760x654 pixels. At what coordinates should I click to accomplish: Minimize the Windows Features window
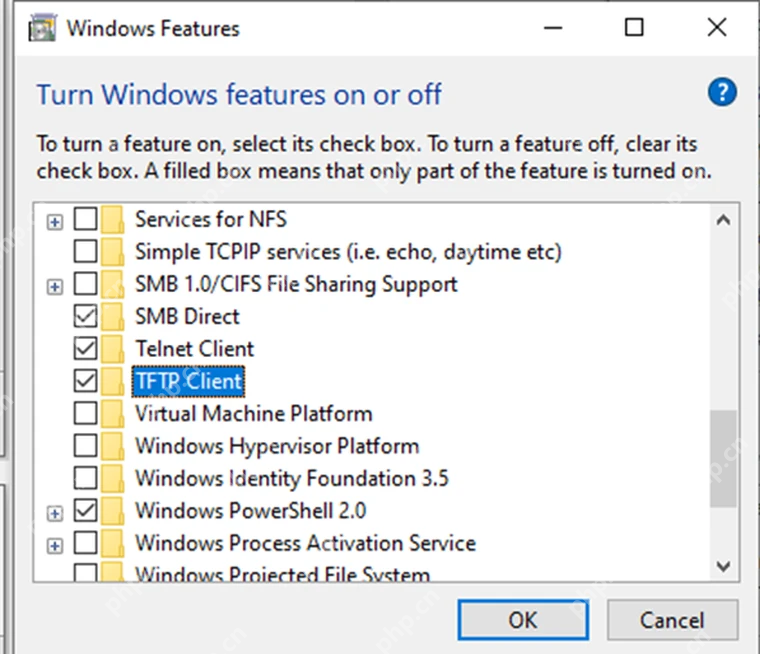click(553, 27)
